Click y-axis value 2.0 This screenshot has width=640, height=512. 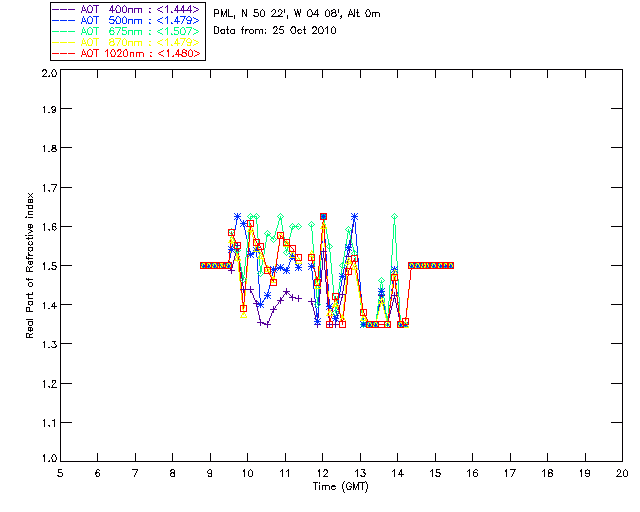coord(49,73)
